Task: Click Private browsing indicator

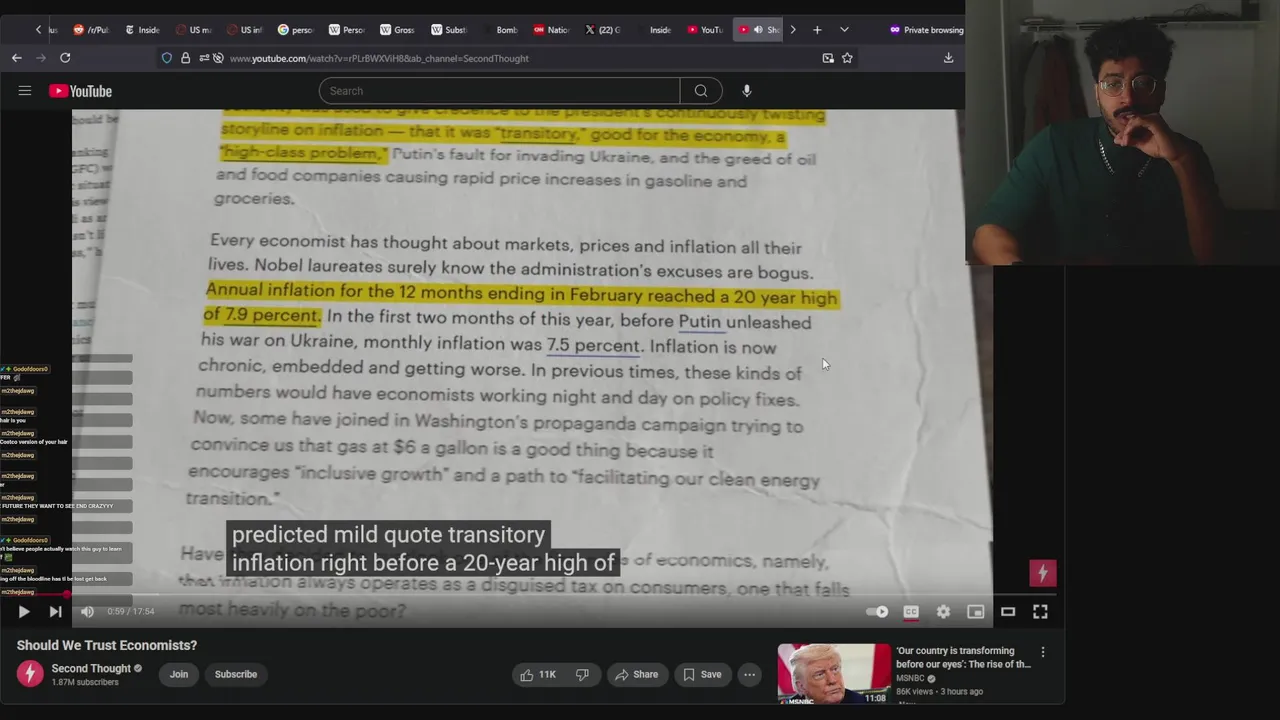Action: [x=926, y=30]
